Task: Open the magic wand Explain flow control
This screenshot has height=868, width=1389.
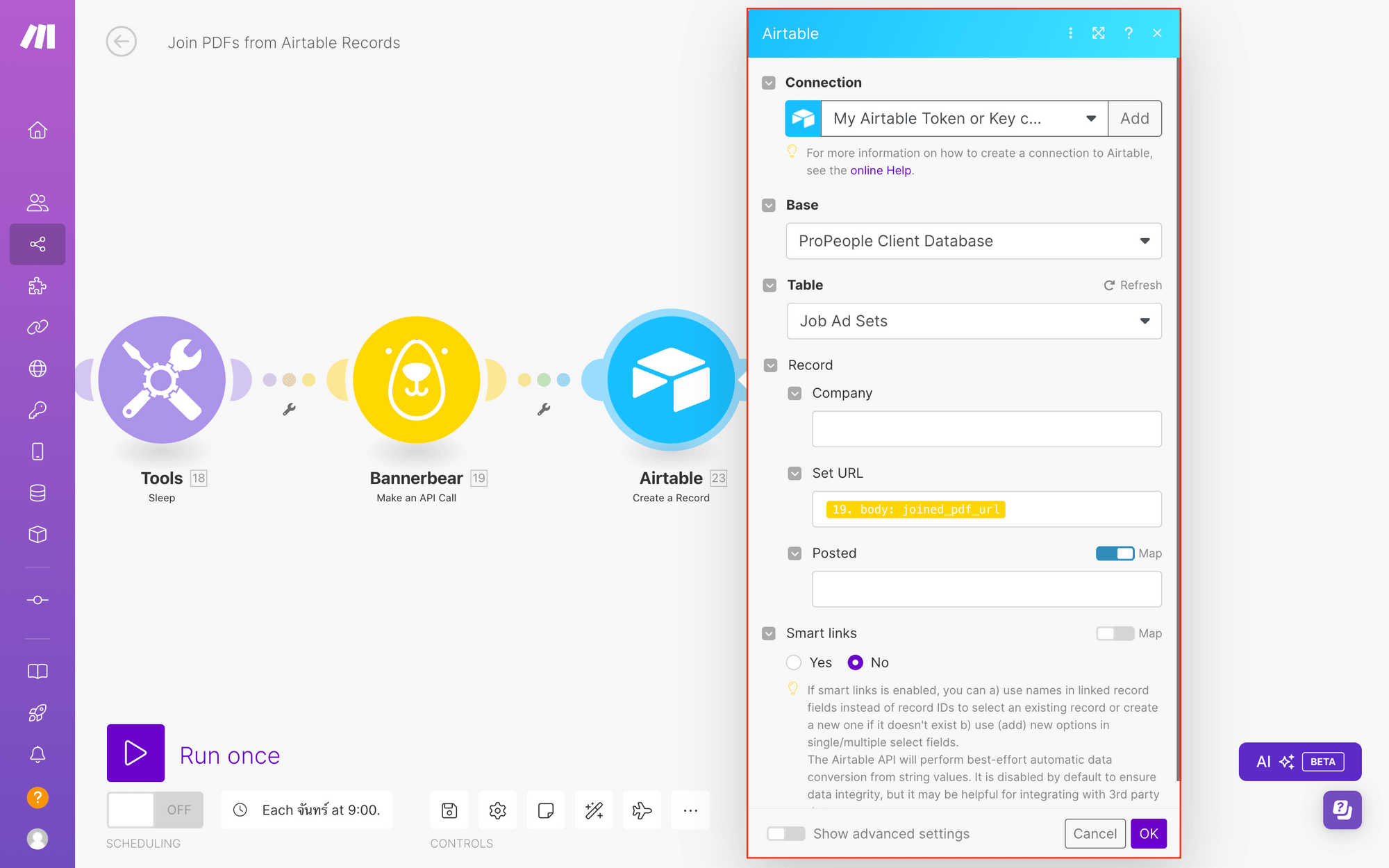Action: pos(594,810)
